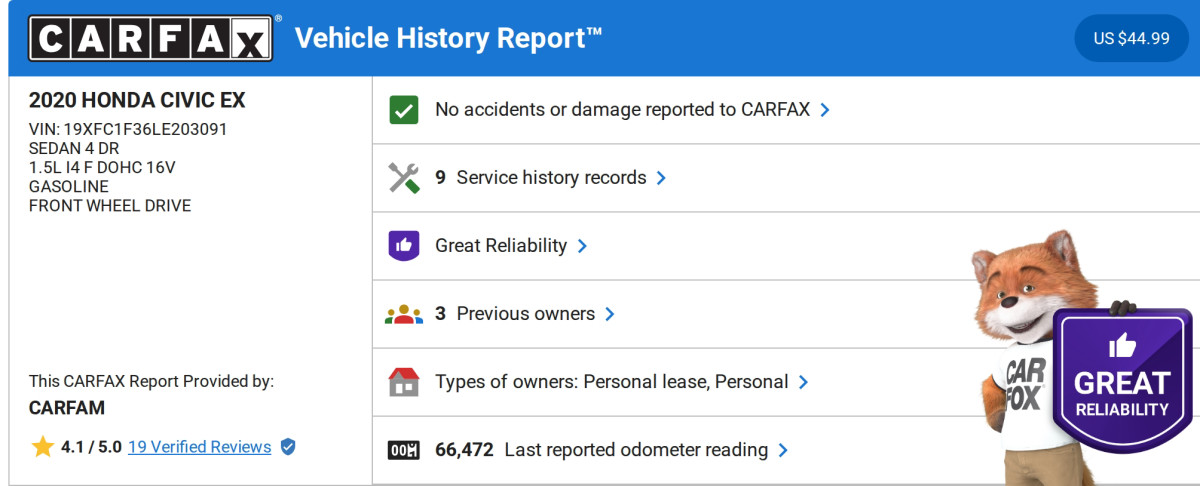1200x486 pixels.
Task: Click the odometer reading icon
Action: click(x=404, y=450)
